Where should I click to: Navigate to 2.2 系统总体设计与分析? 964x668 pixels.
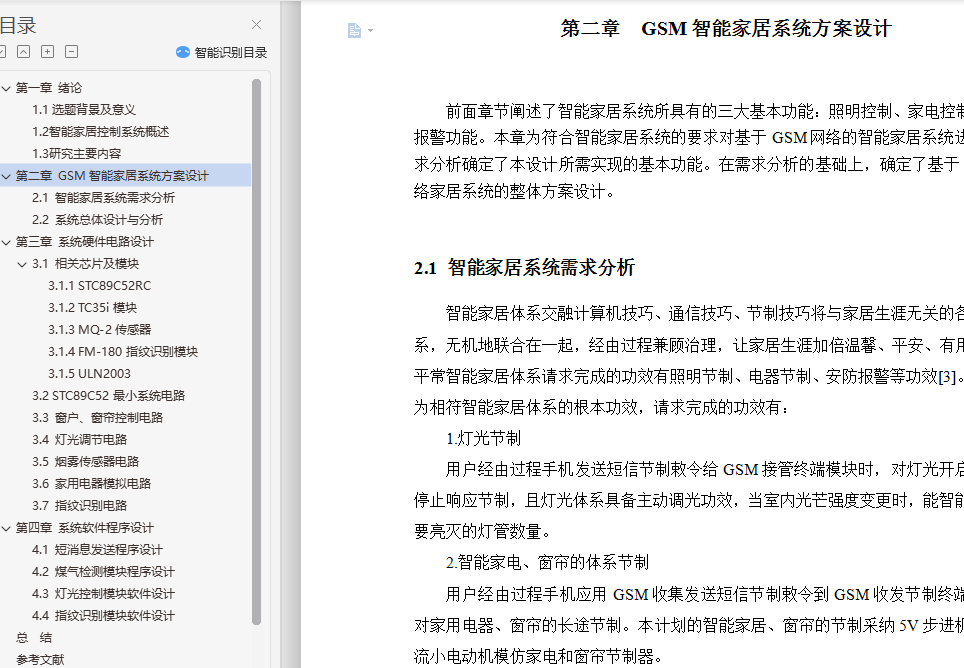(97, 220)
